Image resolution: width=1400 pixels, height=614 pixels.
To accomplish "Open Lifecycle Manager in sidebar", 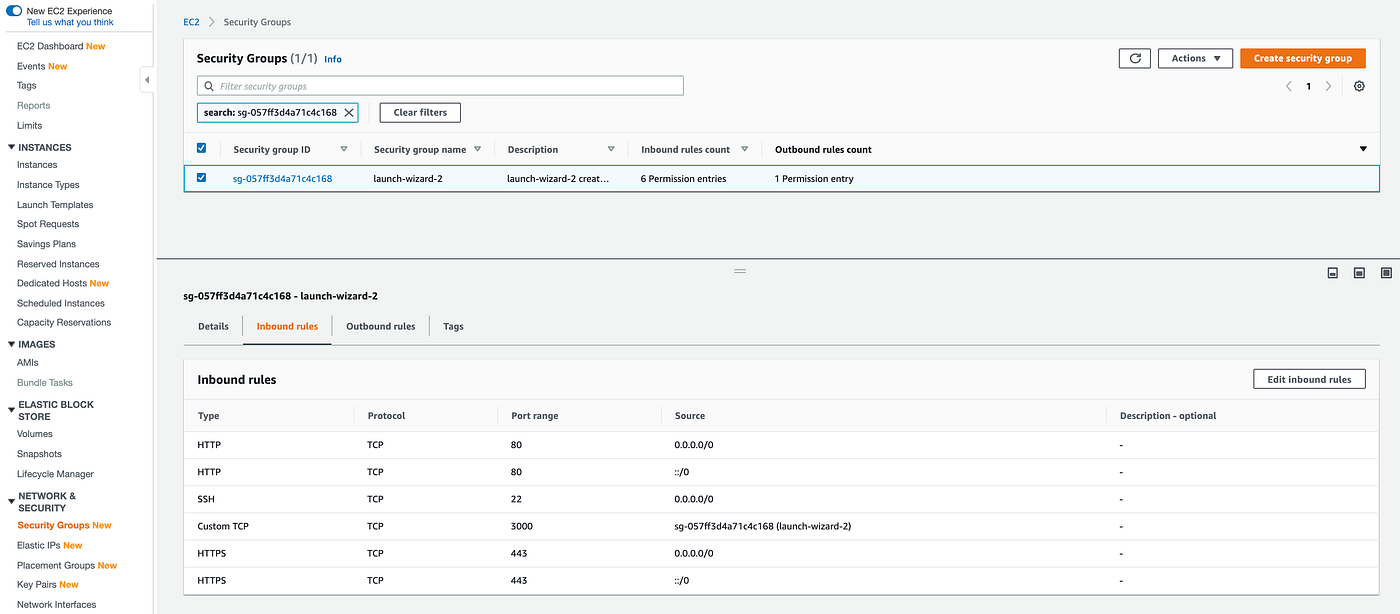I will 55,474.
